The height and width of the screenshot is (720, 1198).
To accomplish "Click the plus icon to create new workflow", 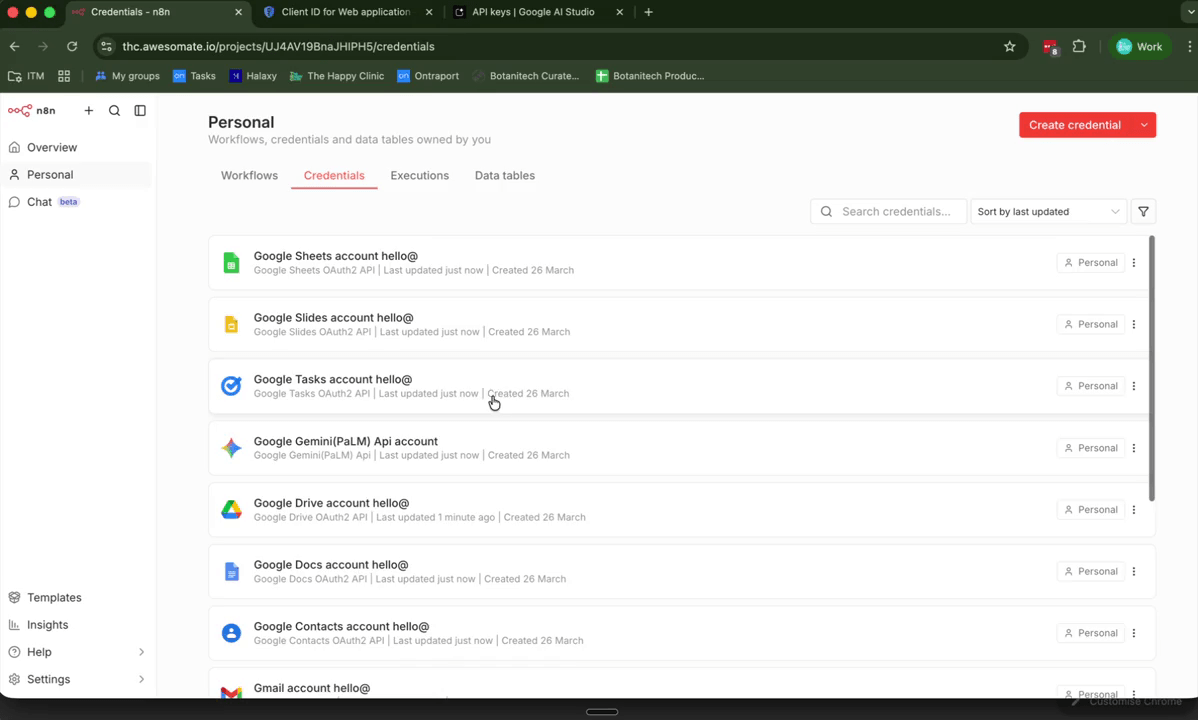I will coord(88,110).
